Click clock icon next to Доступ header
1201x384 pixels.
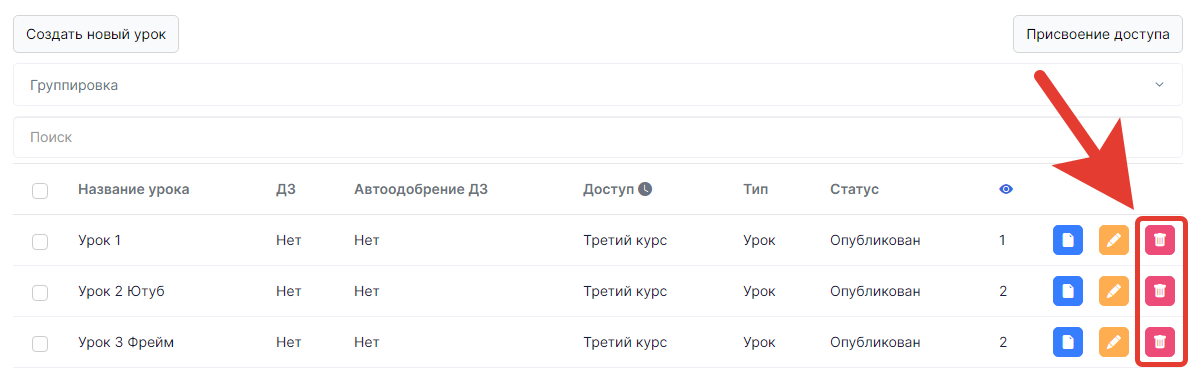point(645,189)
